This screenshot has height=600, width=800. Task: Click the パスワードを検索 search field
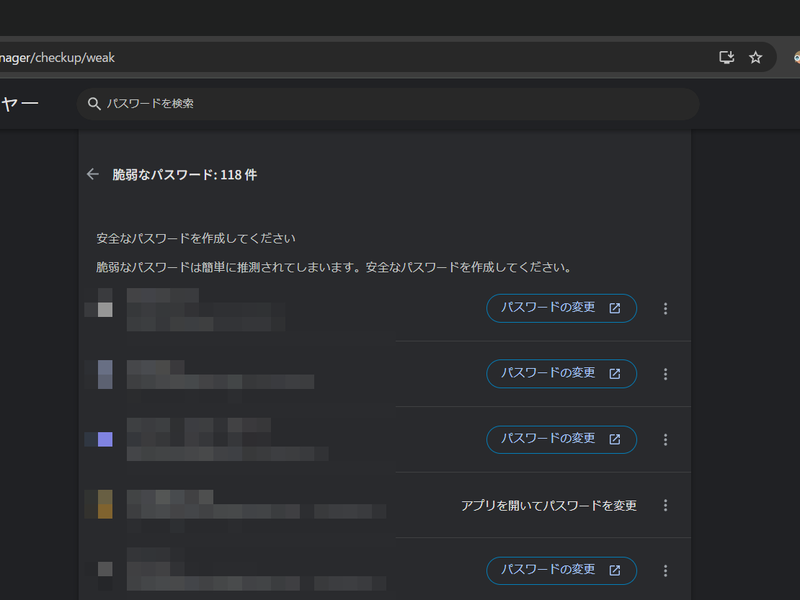coord(300,103)
